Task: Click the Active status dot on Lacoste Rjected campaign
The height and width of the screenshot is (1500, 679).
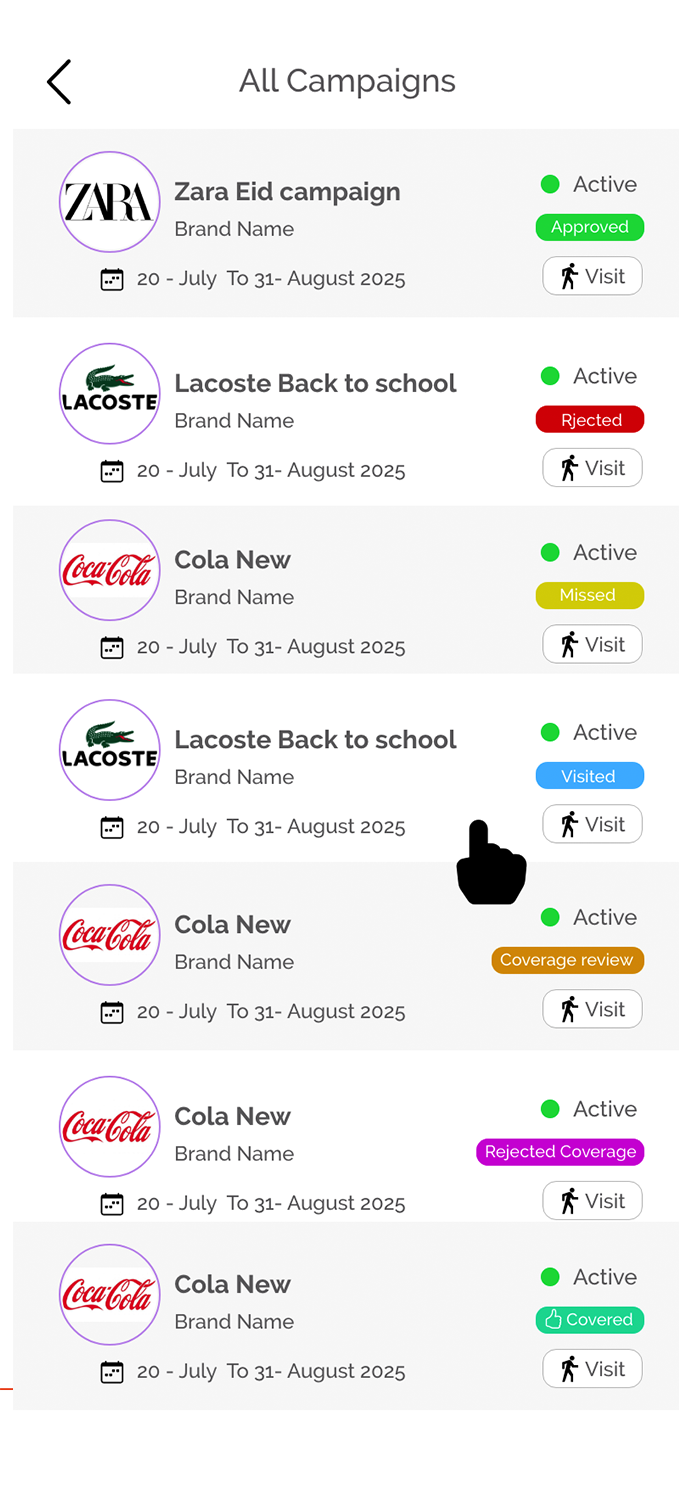Action: click(550, 376)
